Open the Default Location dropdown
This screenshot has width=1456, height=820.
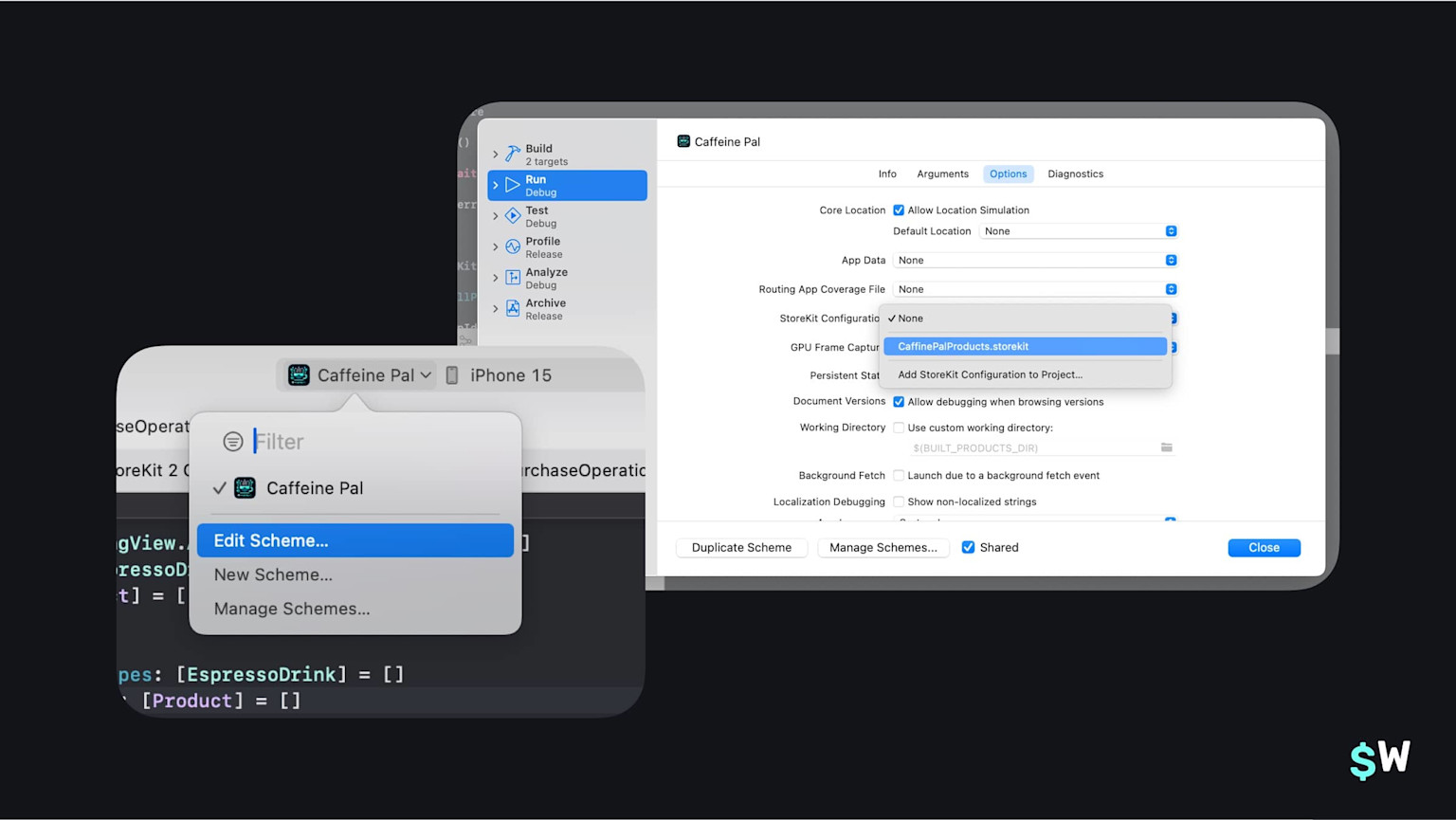point(1079,231)
